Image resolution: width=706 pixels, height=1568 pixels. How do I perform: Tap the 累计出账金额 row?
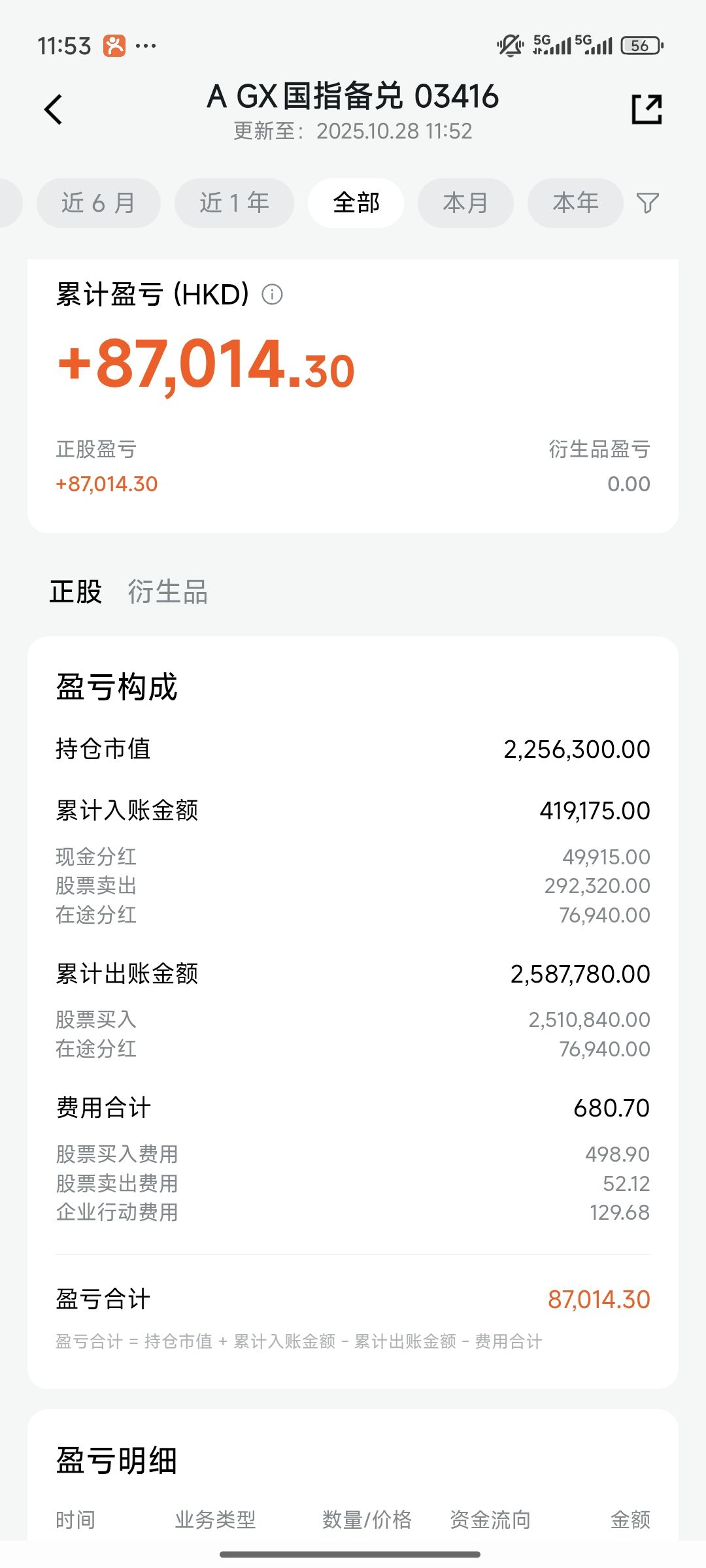click(x=353, y=974)
